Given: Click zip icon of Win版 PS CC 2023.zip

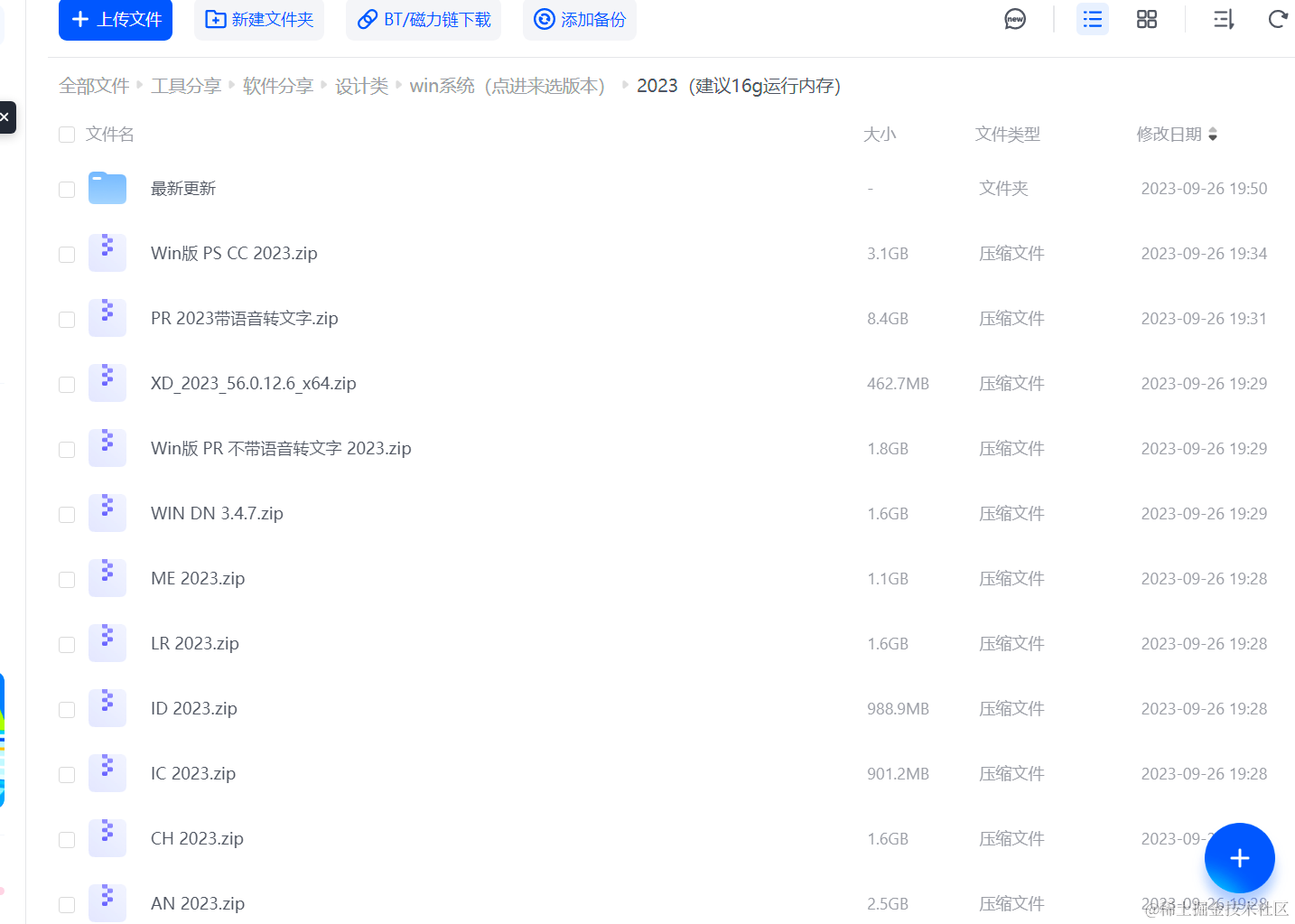Looking at the screenshot, I should pos(107,253).
